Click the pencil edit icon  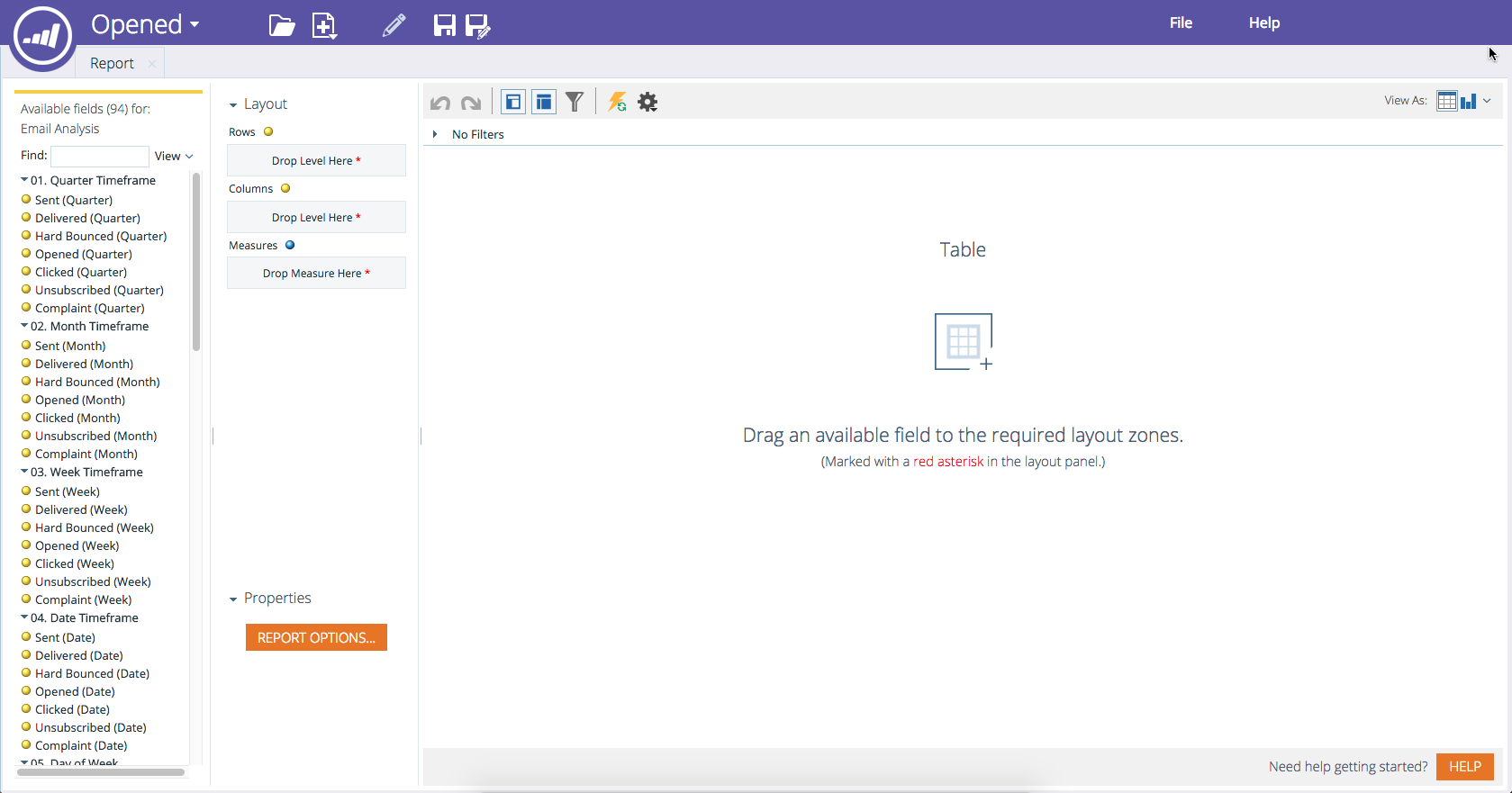394,25
